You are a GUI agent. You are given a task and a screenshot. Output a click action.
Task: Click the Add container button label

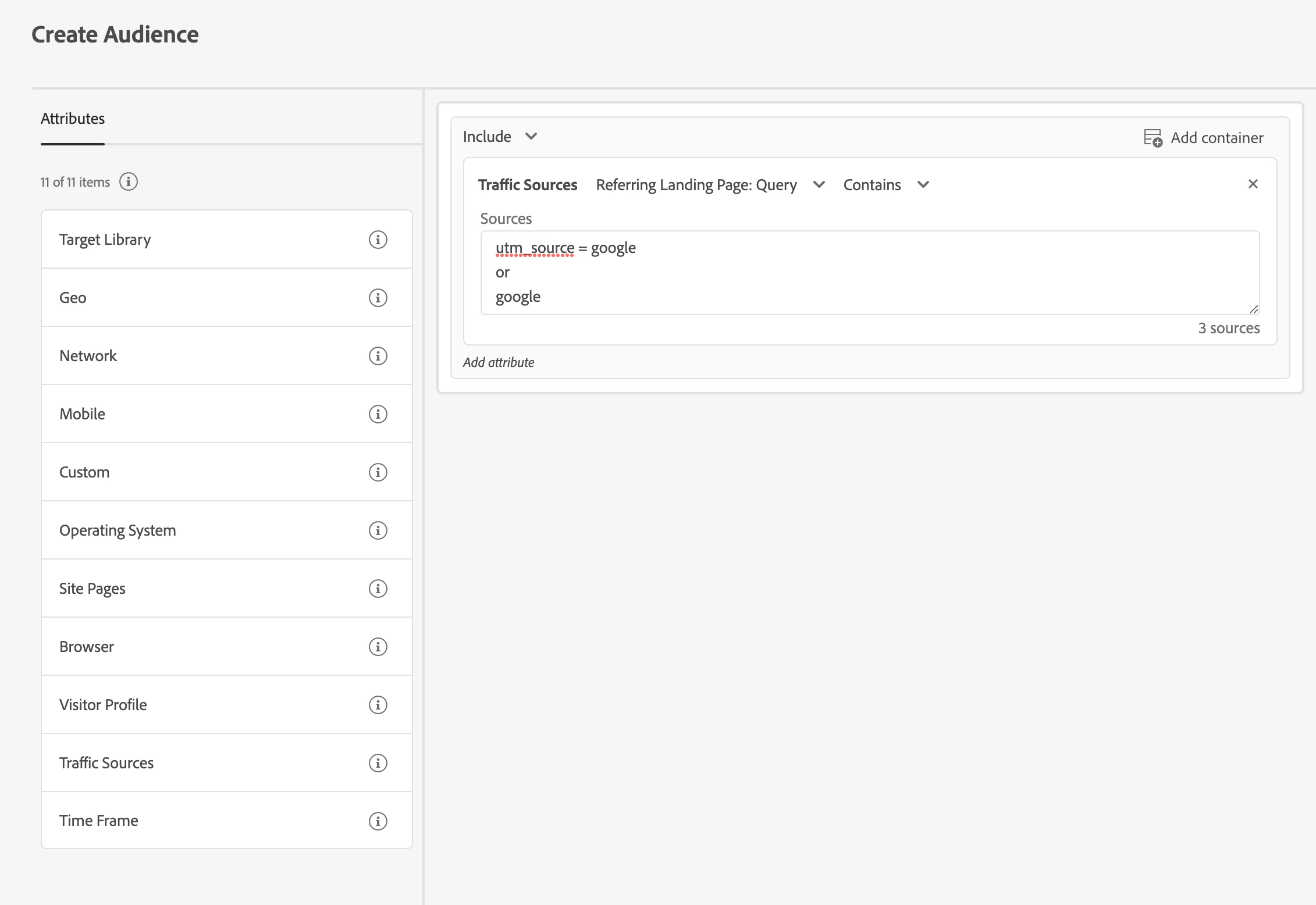tap(1217, 138)
